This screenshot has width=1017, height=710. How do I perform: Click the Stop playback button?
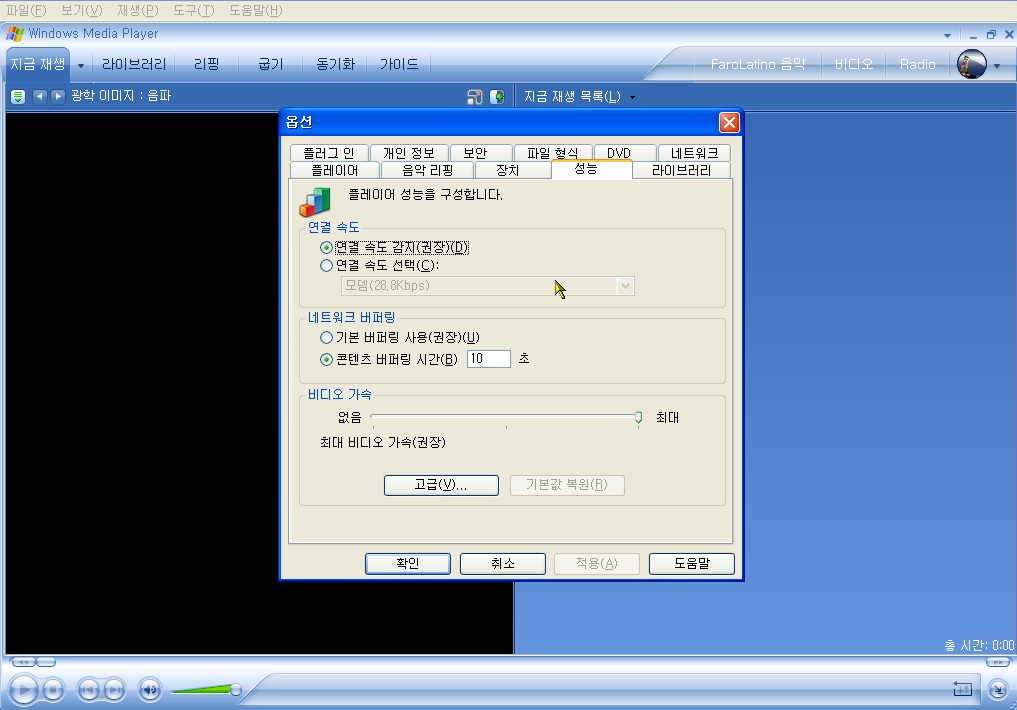[53, 689]
